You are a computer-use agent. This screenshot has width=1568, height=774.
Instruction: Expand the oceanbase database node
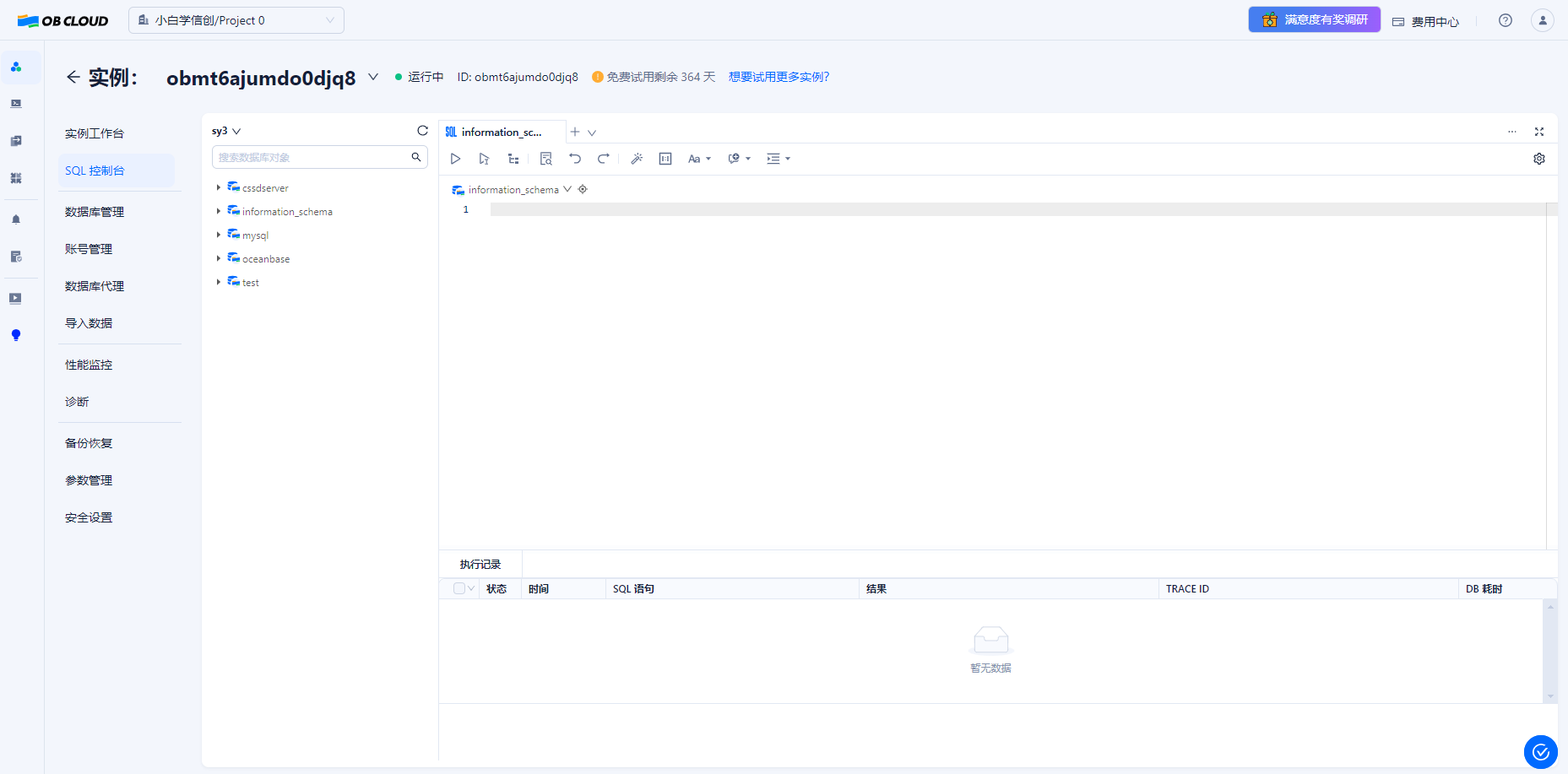click(x=218, y=258)
